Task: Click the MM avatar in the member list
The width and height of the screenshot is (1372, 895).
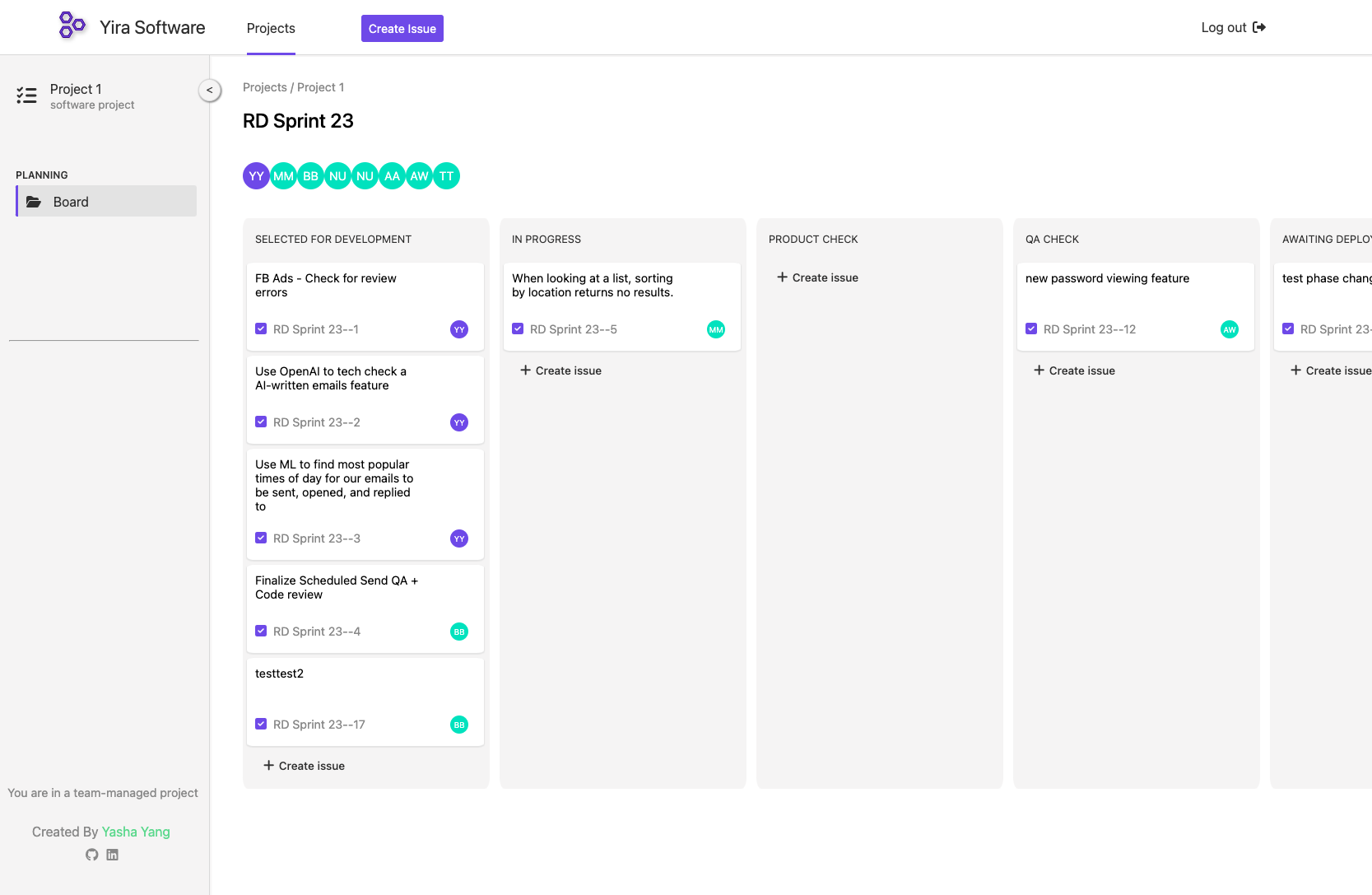Action: point(283,175)
